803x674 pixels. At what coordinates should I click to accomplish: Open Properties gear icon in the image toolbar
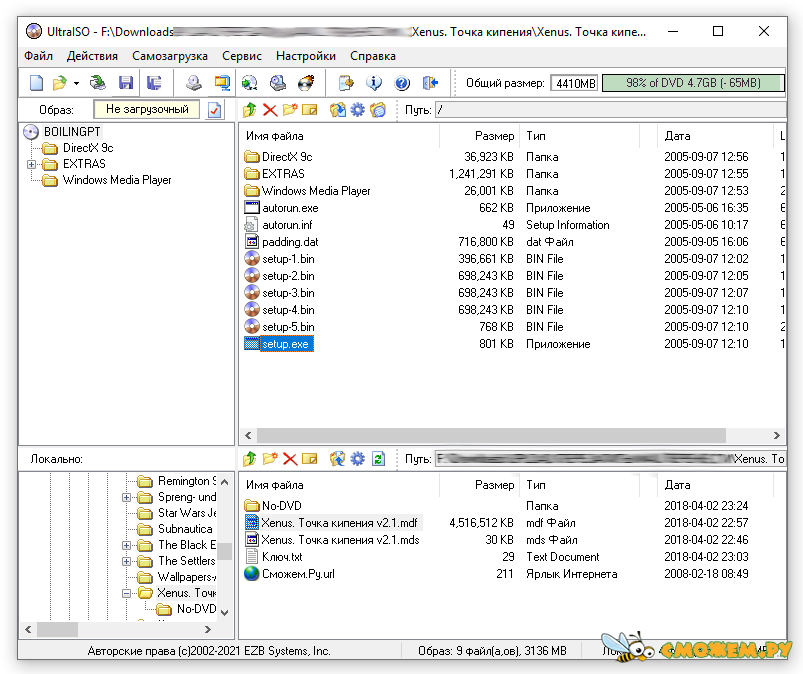coord(357,110)
